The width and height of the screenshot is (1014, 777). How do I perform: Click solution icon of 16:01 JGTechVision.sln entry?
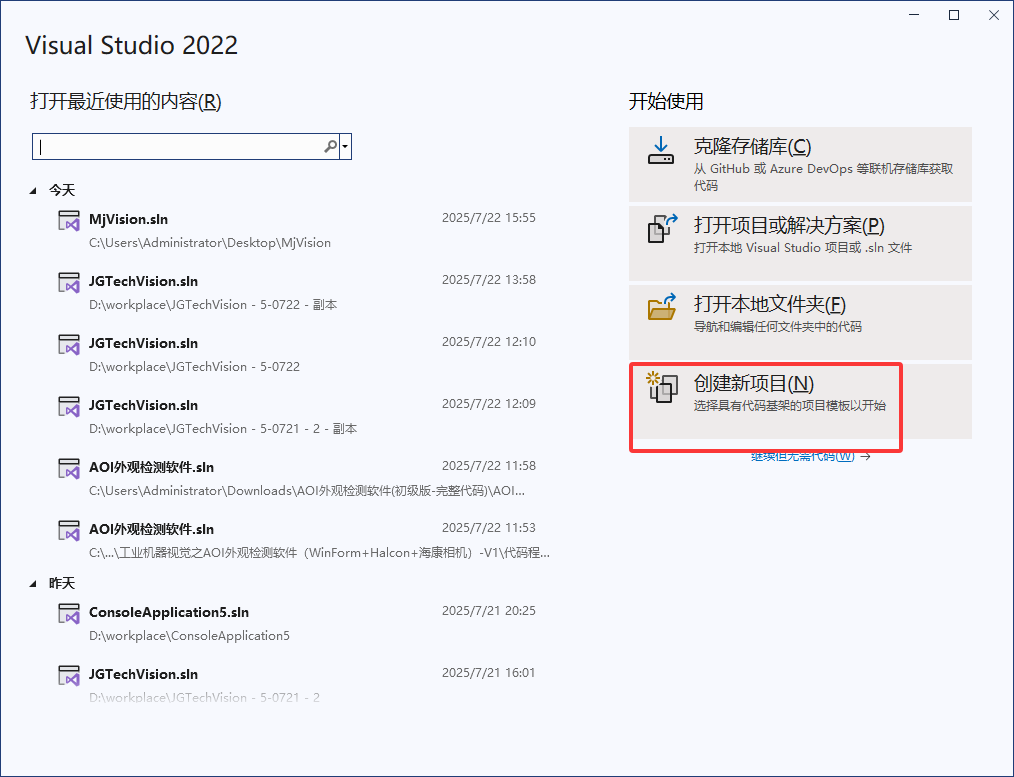pyautogui.click(x=69, y=676)
